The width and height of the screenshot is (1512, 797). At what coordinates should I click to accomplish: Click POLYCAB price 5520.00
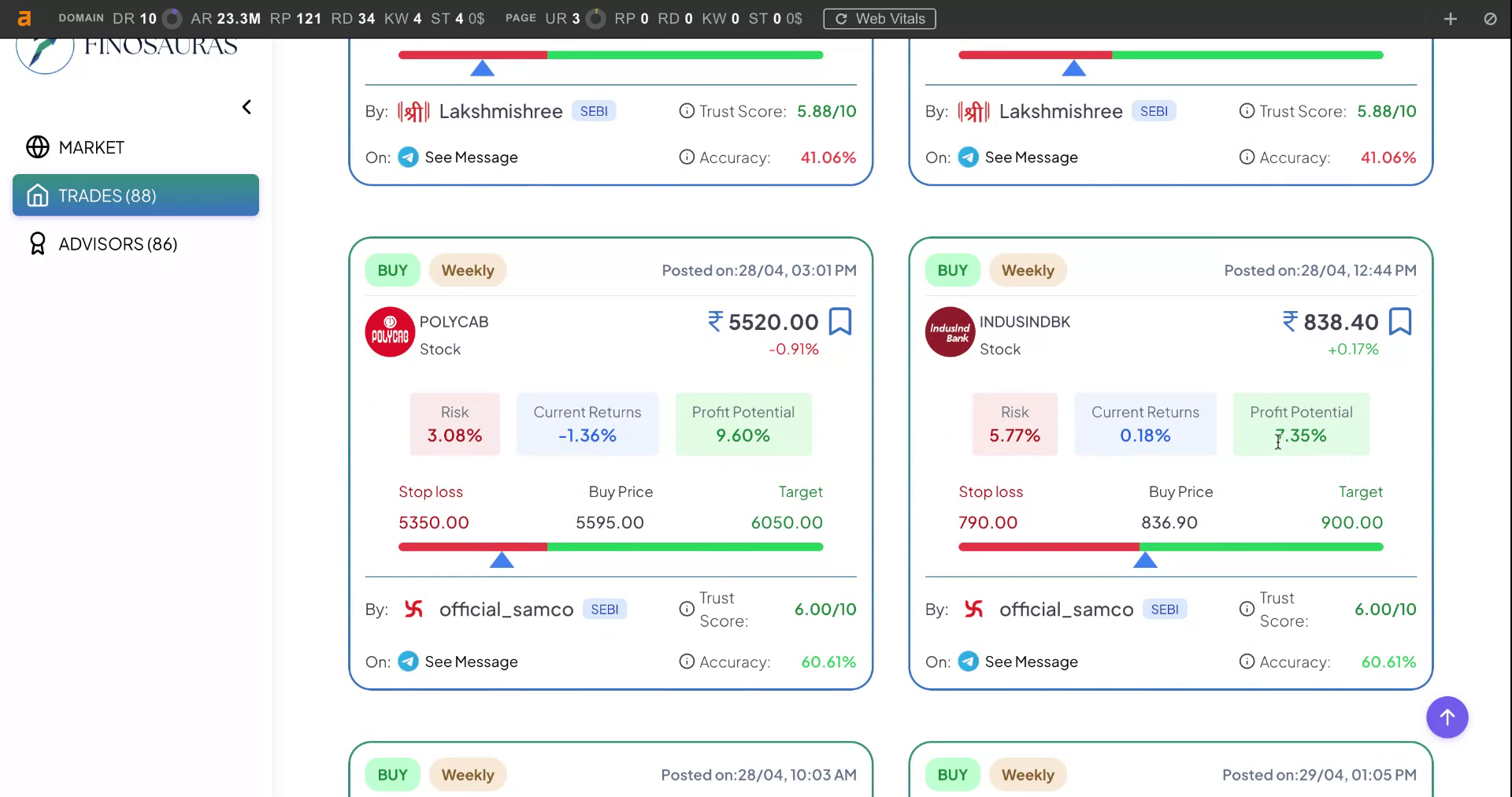pyautogui.click(x=764, y=322)
